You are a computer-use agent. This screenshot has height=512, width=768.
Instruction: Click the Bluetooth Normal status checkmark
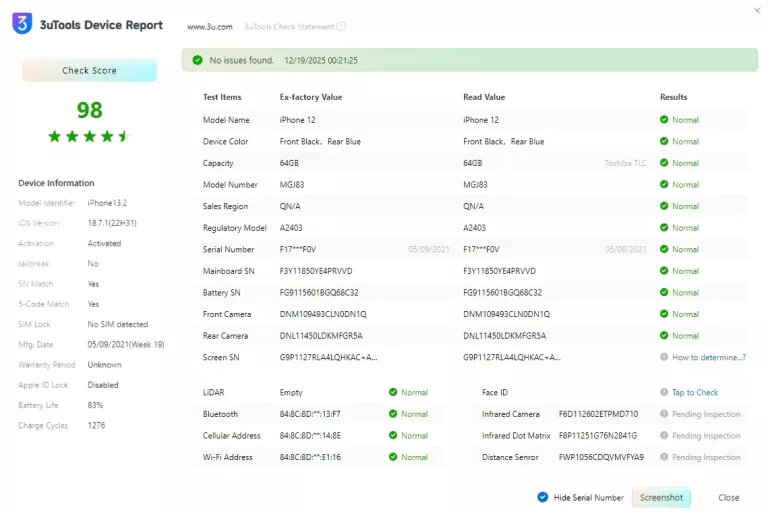393,414
